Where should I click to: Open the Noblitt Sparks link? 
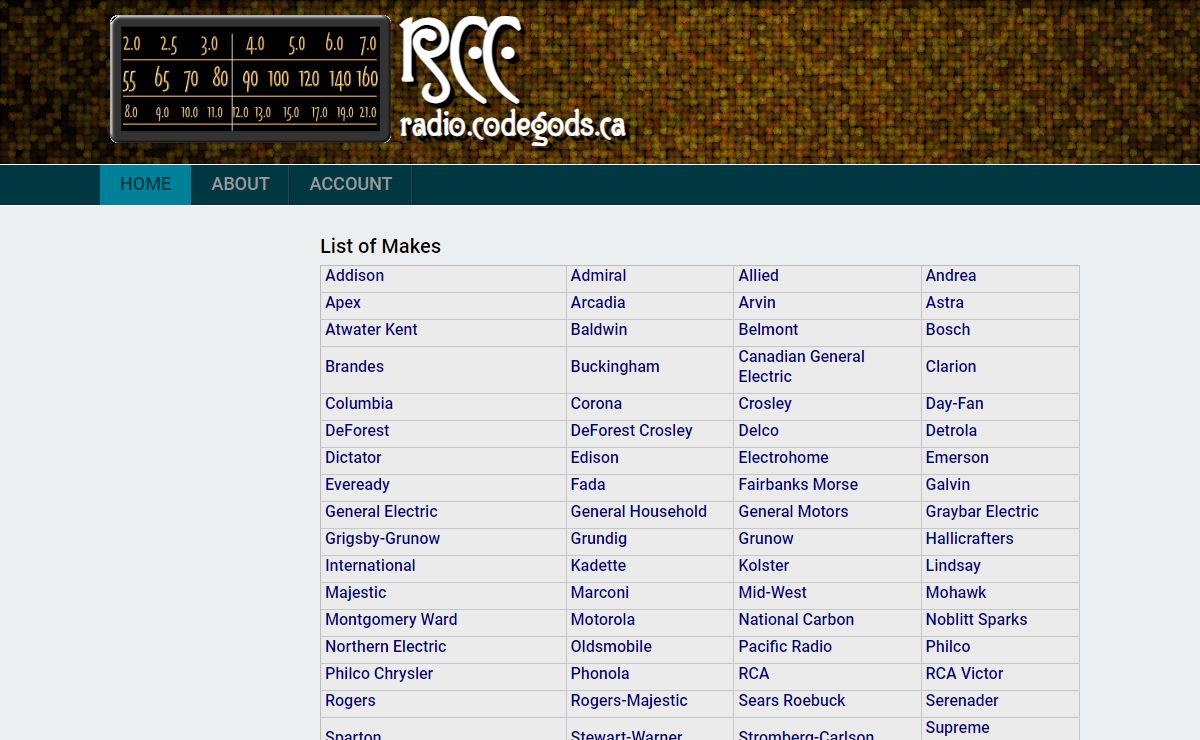coord(977,620)
